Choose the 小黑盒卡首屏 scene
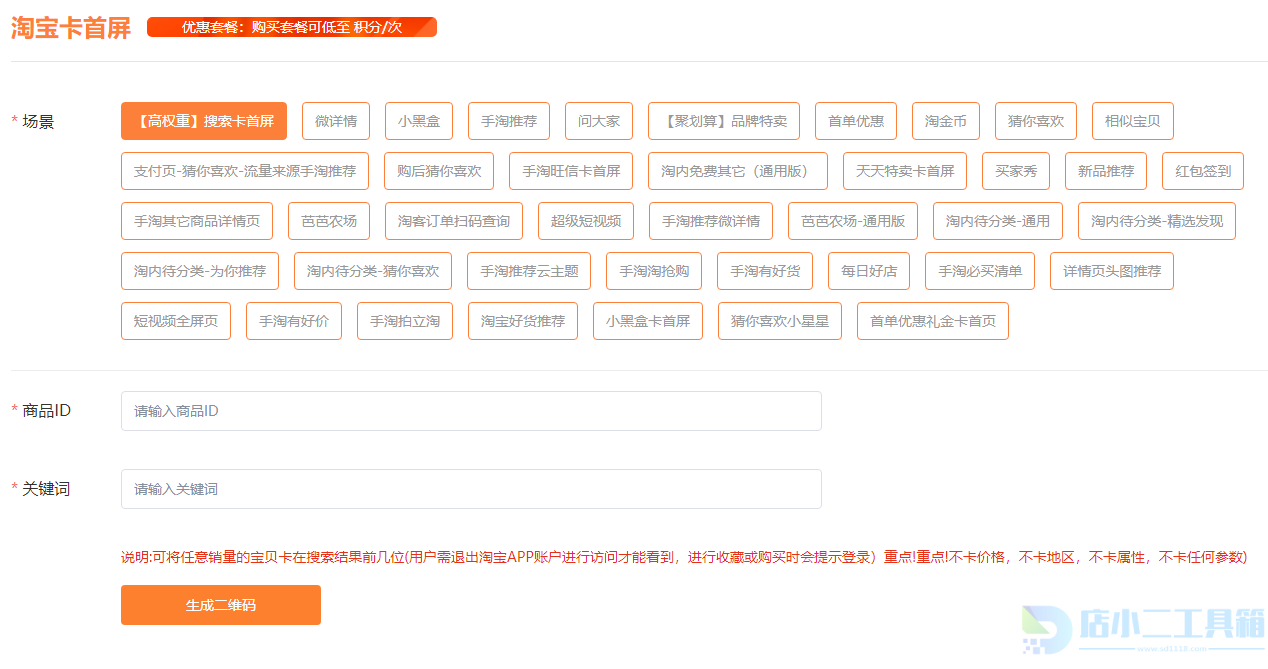Image resolution: width=1268 pixels, height=669 pixels. [x=648, y=321]
